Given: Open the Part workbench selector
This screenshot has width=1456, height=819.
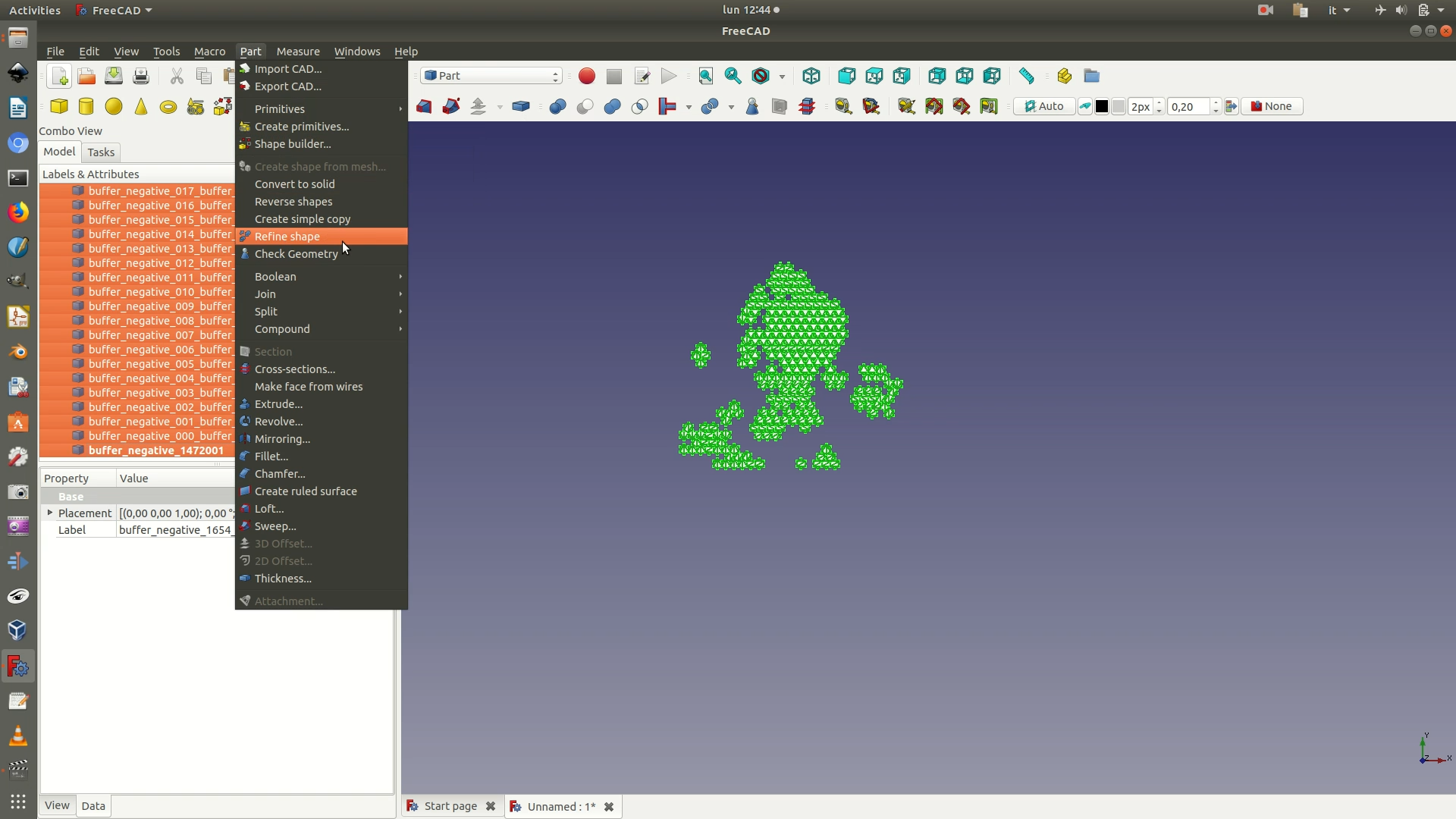Looking at the screenshot, I should [491, 76].
